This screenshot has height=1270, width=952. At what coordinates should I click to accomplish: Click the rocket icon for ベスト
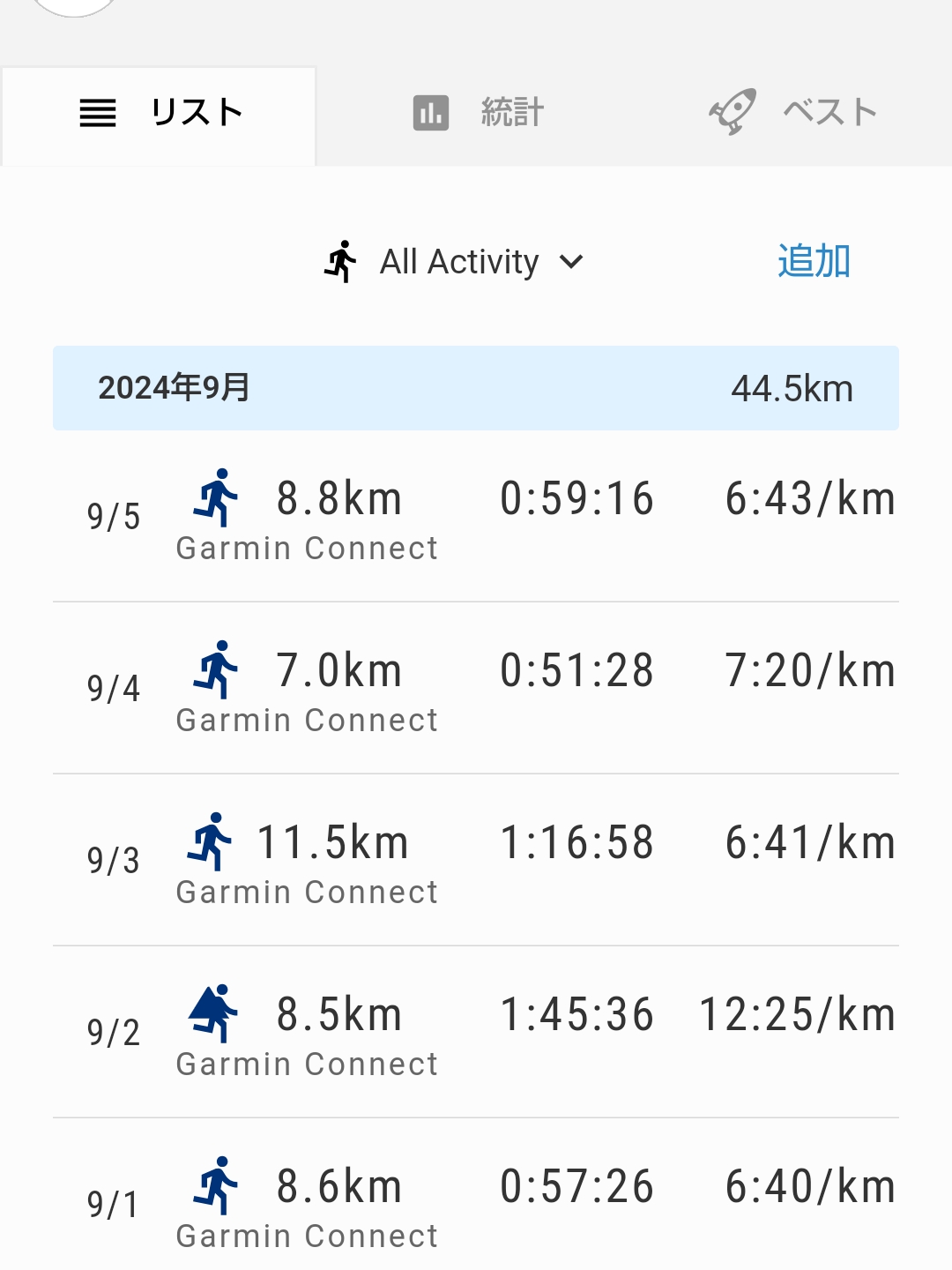(x=733, y=112)
